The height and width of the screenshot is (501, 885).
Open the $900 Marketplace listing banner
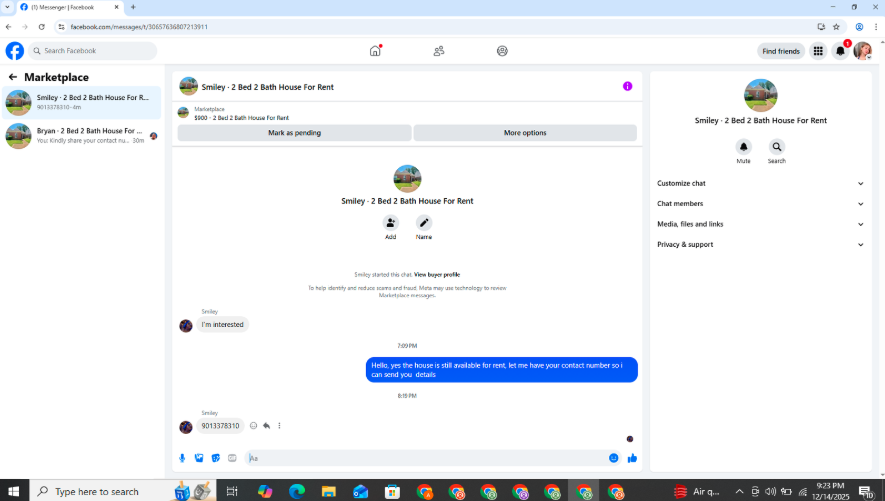(407, 113)
